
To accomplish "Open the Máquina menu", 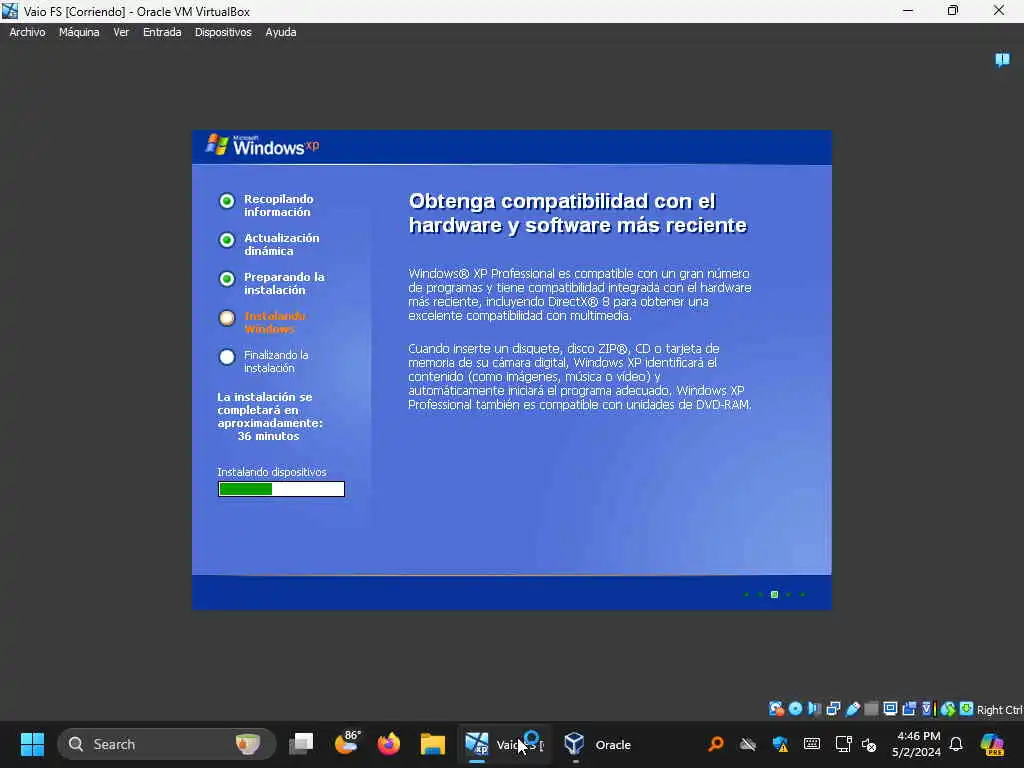I will click(79, 32).
